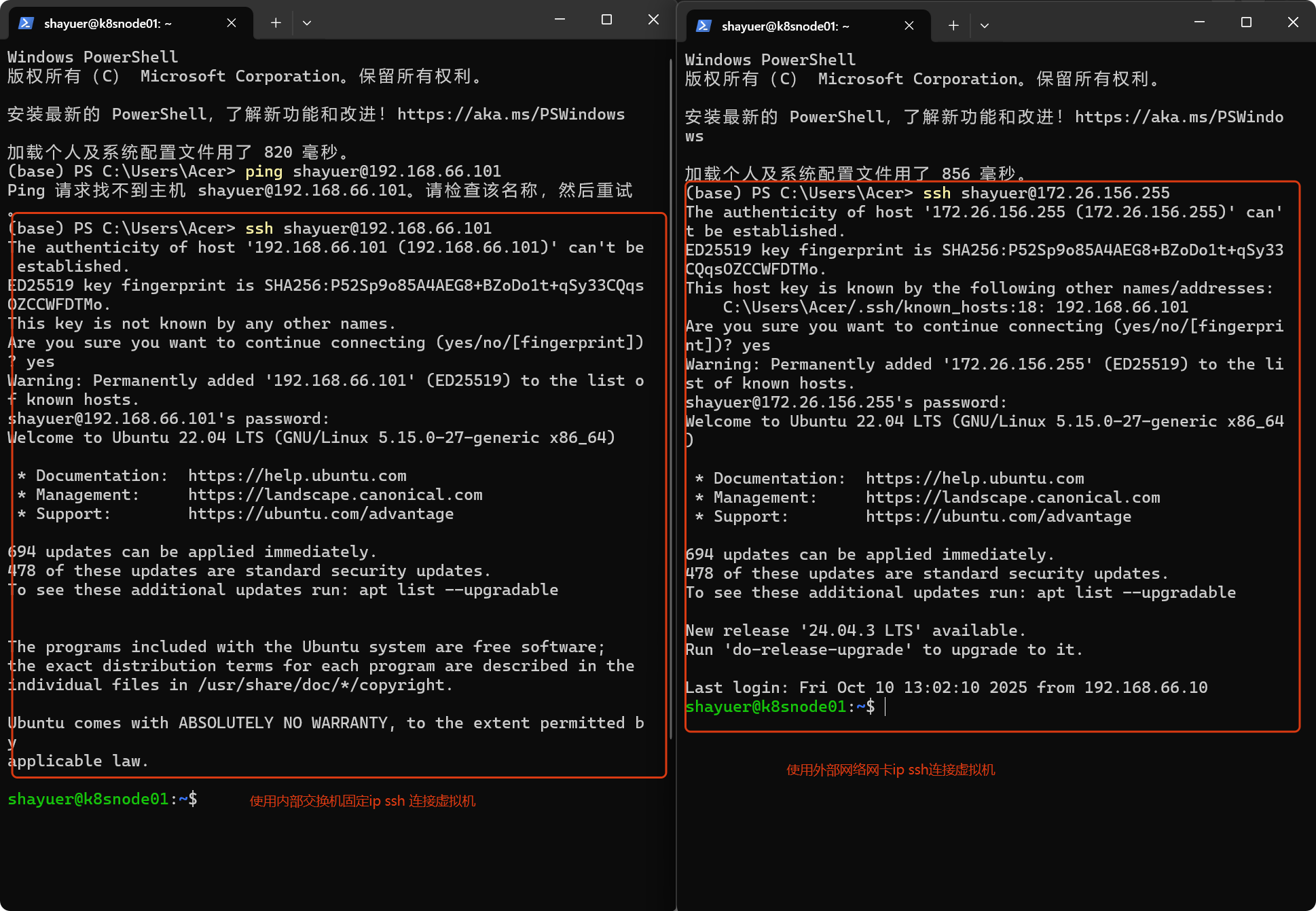Maximize the right terminal window
This screenshot has height=911, width=1316.
click(1246, 22)
